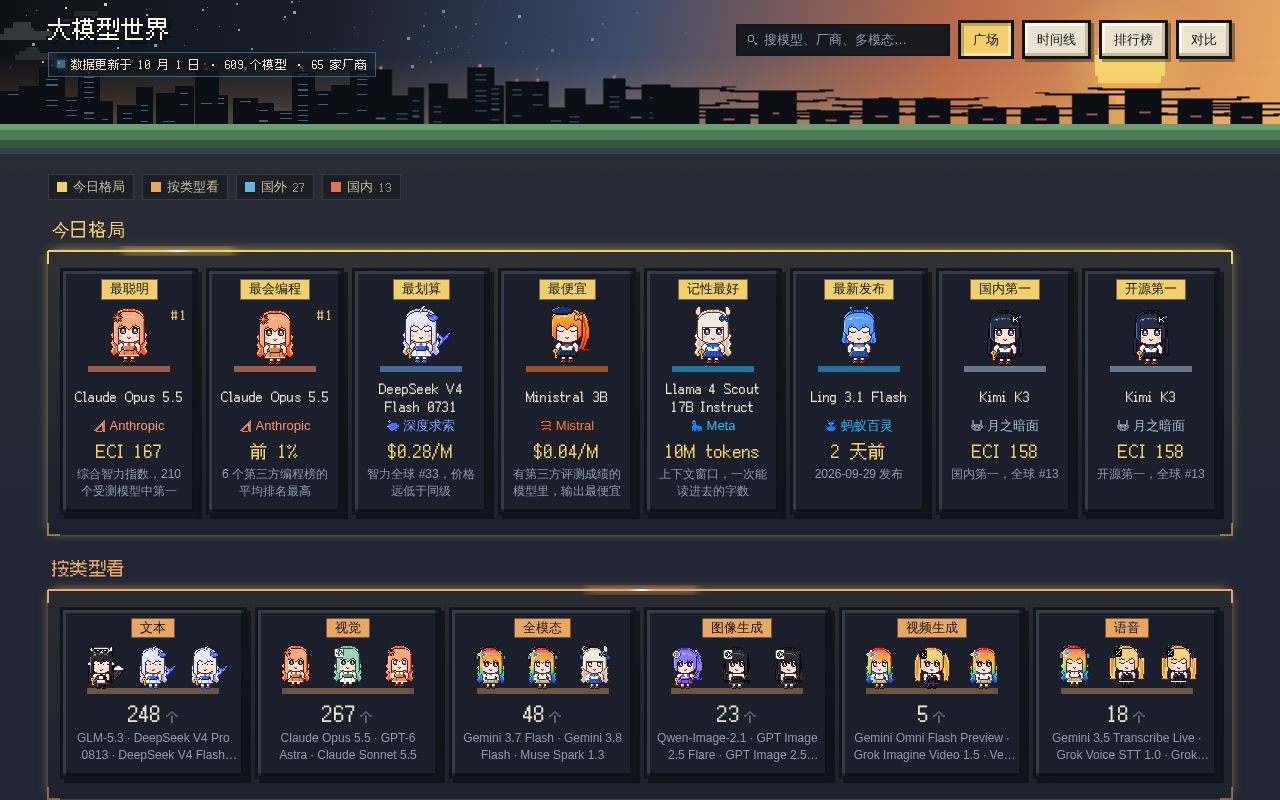Click the blonde middle avatar in 视频生成 card

[x=931, y=667]
